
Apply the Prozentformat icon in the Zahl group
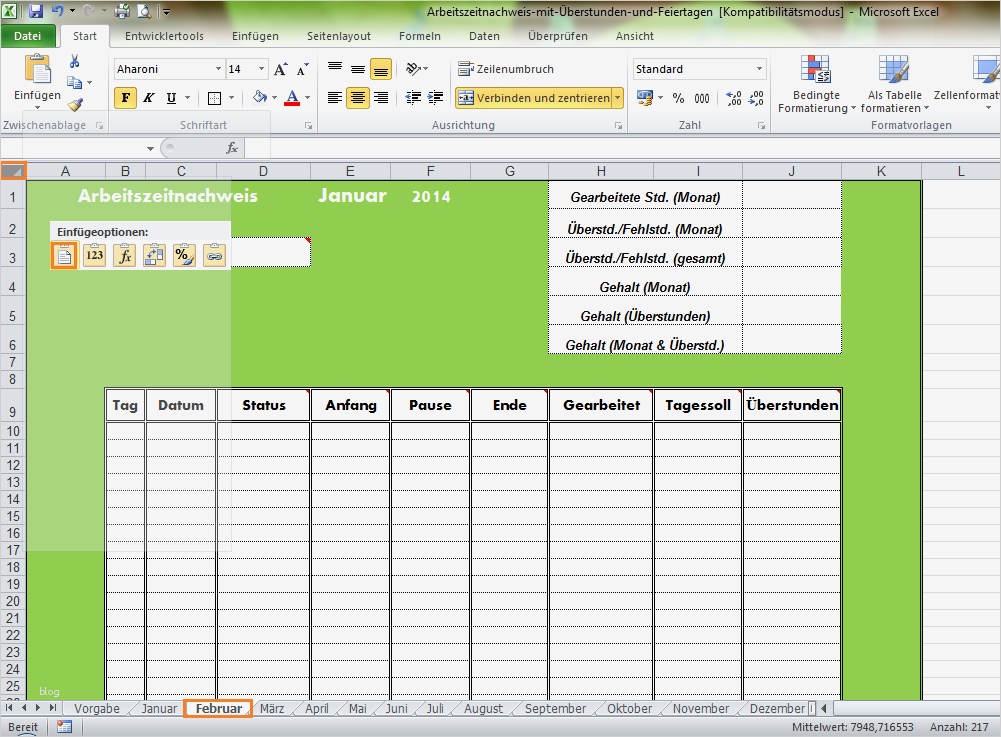[x=677, y=99]
